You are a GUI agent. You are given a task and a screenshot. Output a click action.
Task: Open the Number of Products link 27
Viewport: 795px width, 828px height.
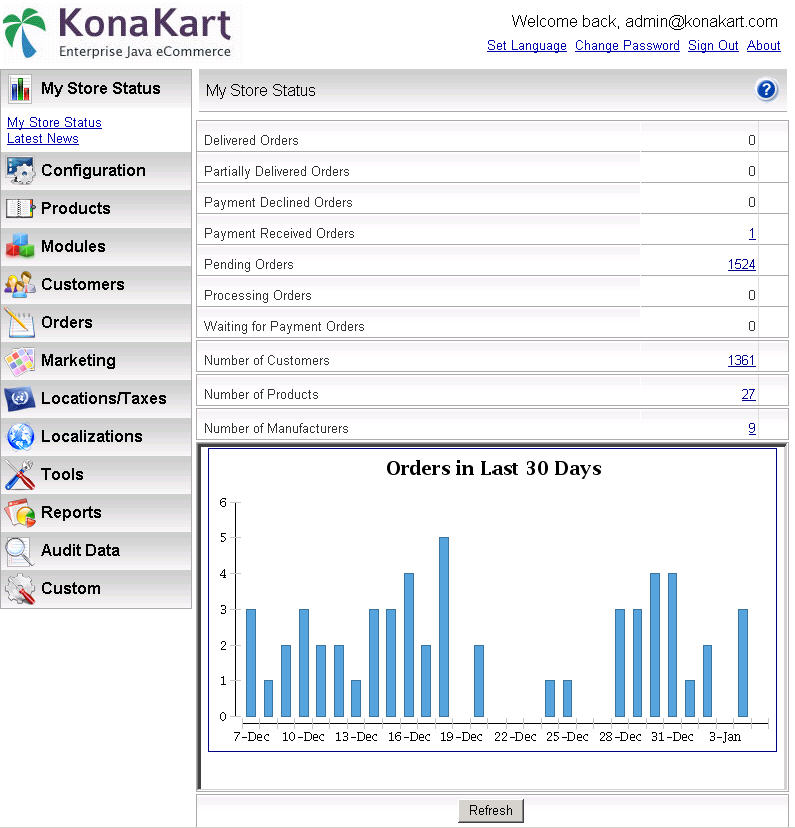point(748,394)
